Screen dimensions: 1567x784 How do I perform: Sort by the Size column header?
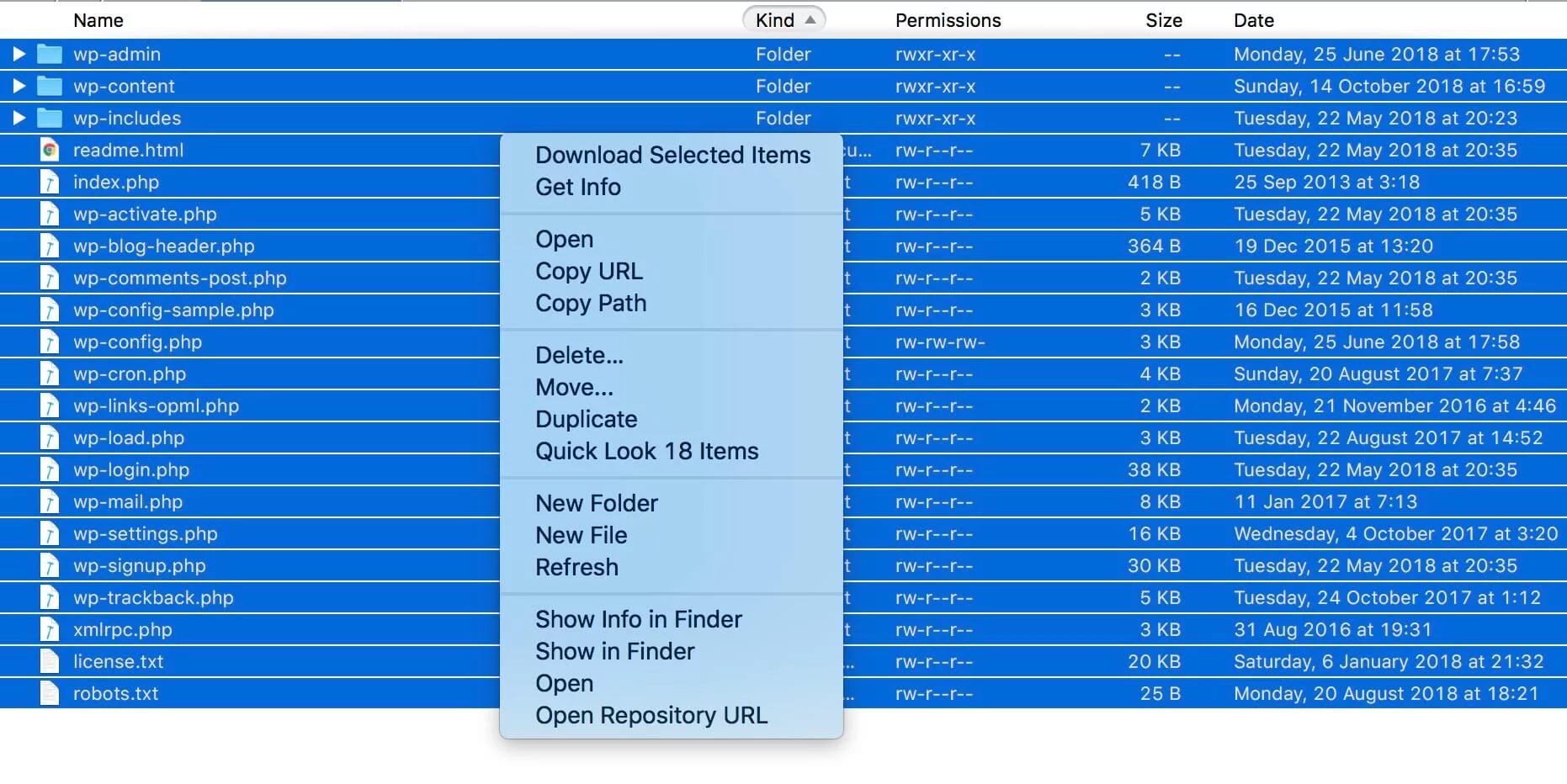click(1164, 20)
